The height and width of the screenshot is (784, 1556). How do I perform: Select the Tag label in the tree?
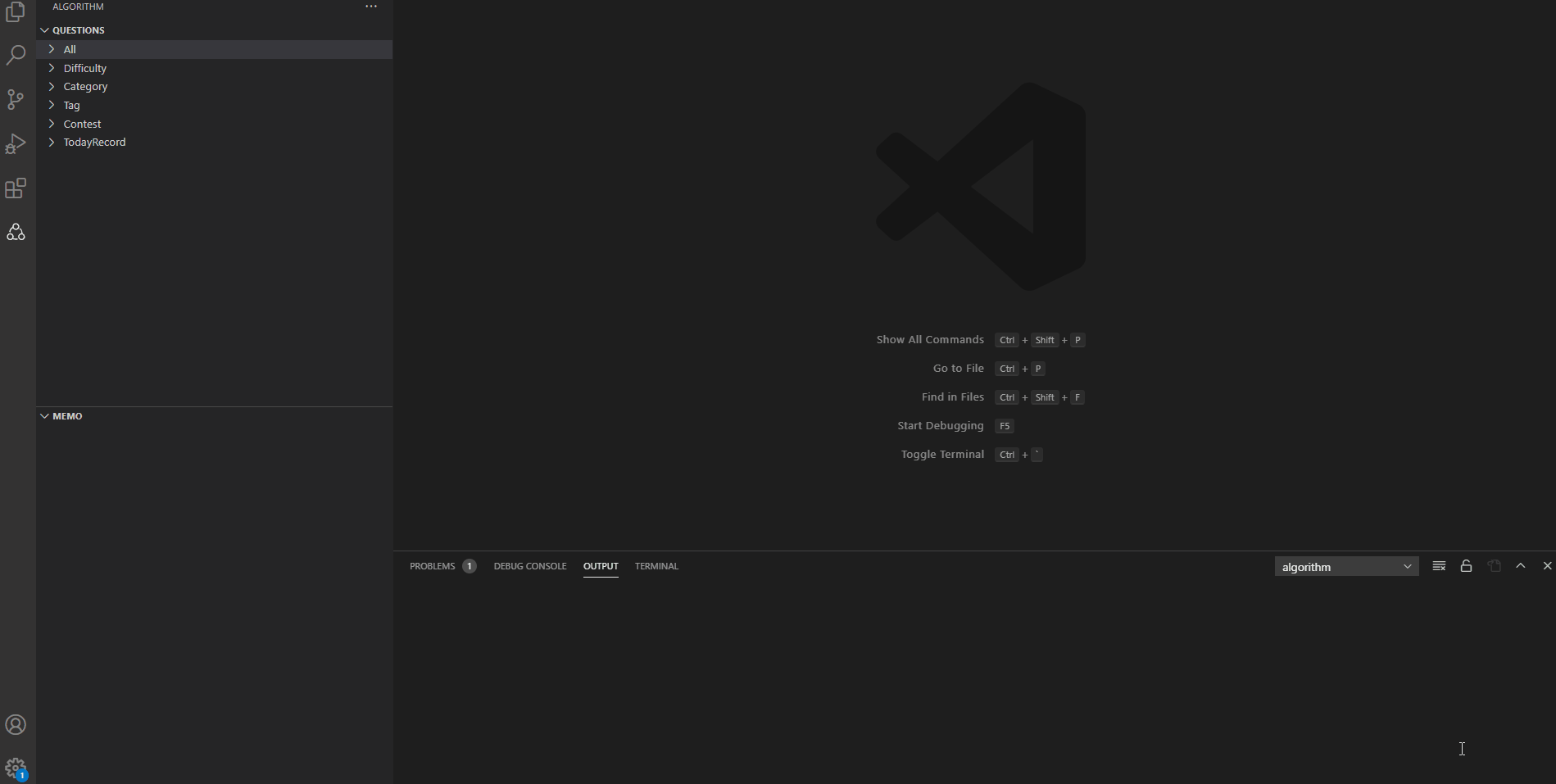pos(71,105)
